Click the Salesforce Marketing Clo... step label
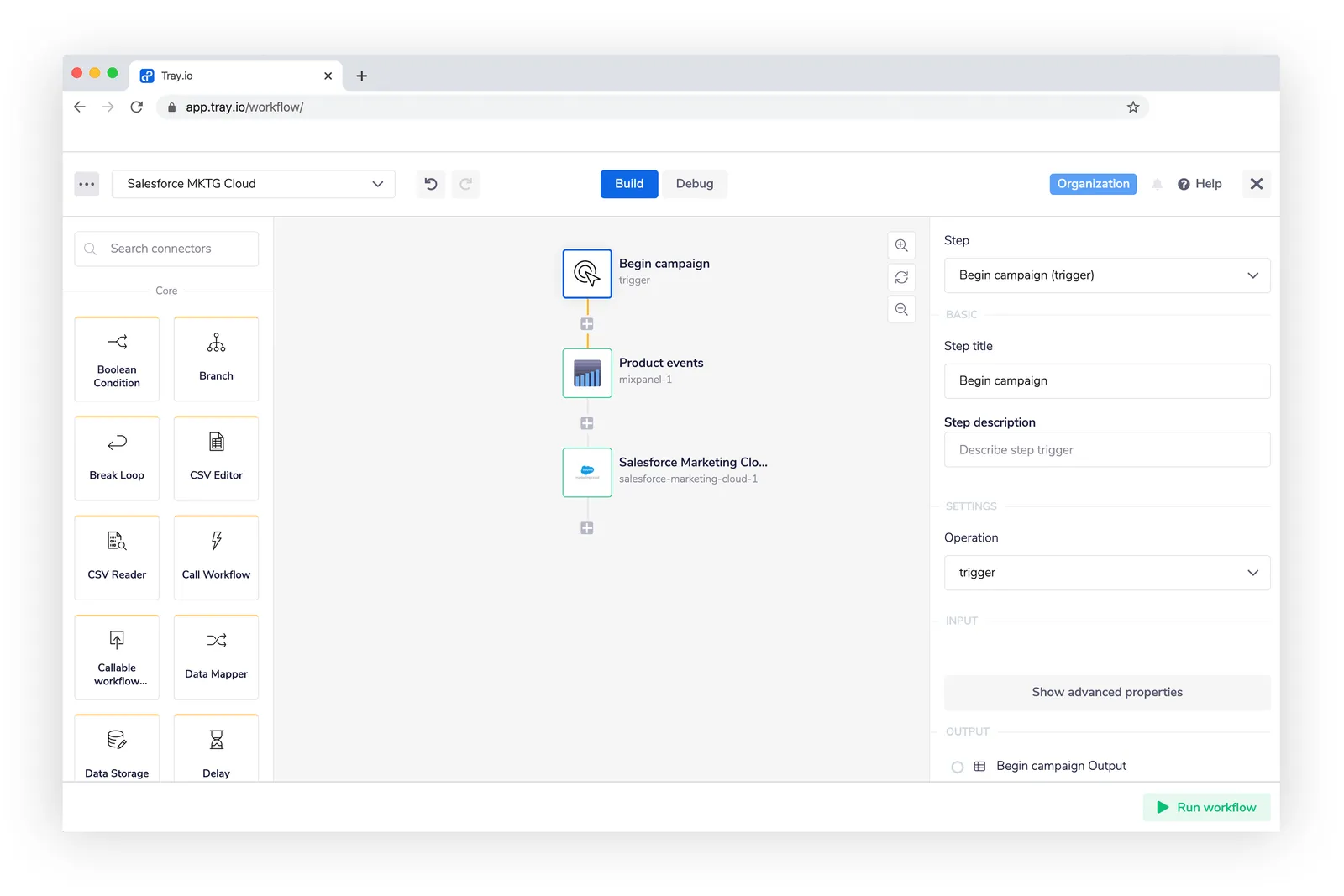The height and width of the screenshot is (896, 1344). click(x=693, y=462)
